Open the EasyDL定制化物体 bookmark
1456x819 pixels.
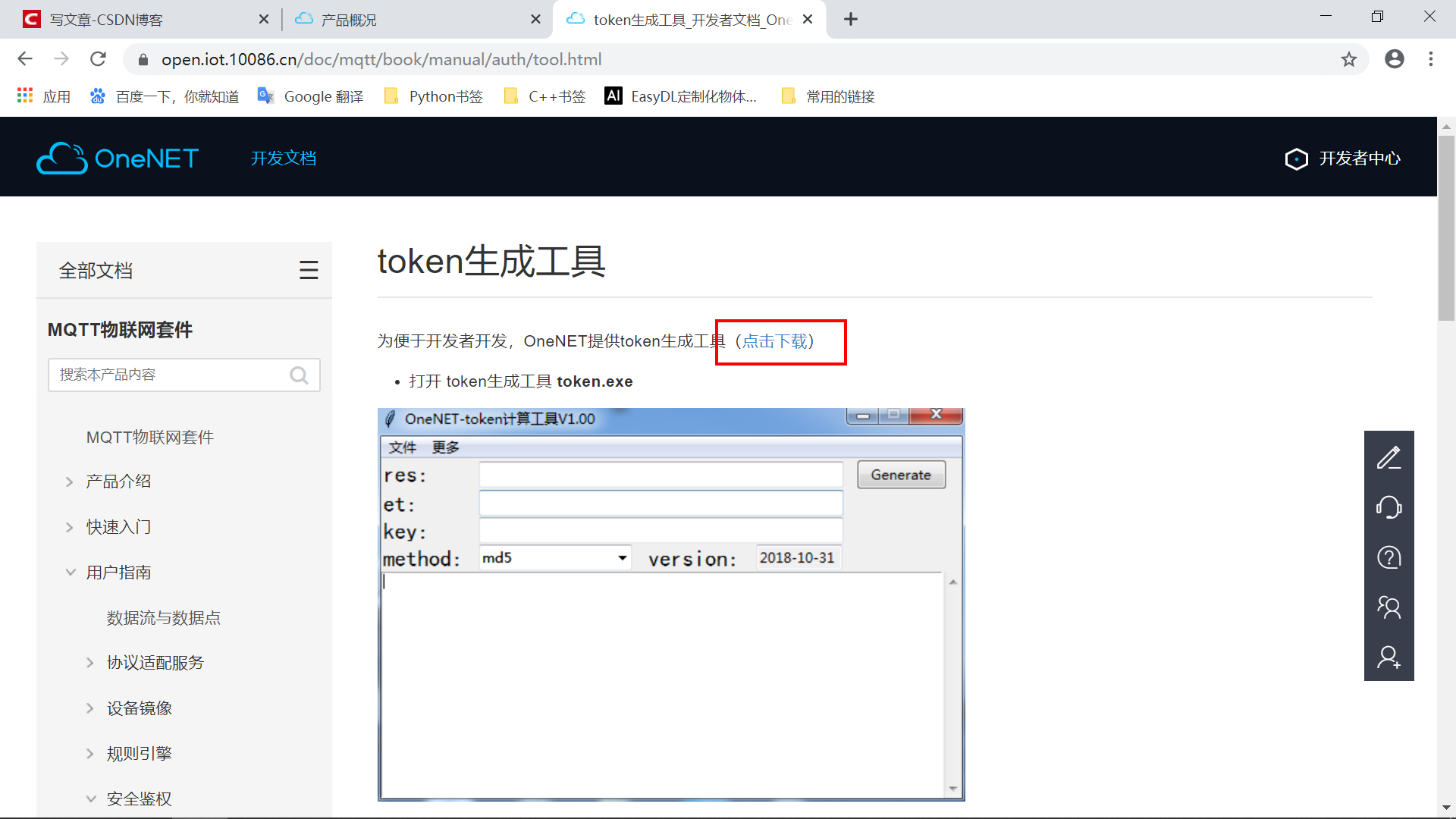[x=681, y=96]
